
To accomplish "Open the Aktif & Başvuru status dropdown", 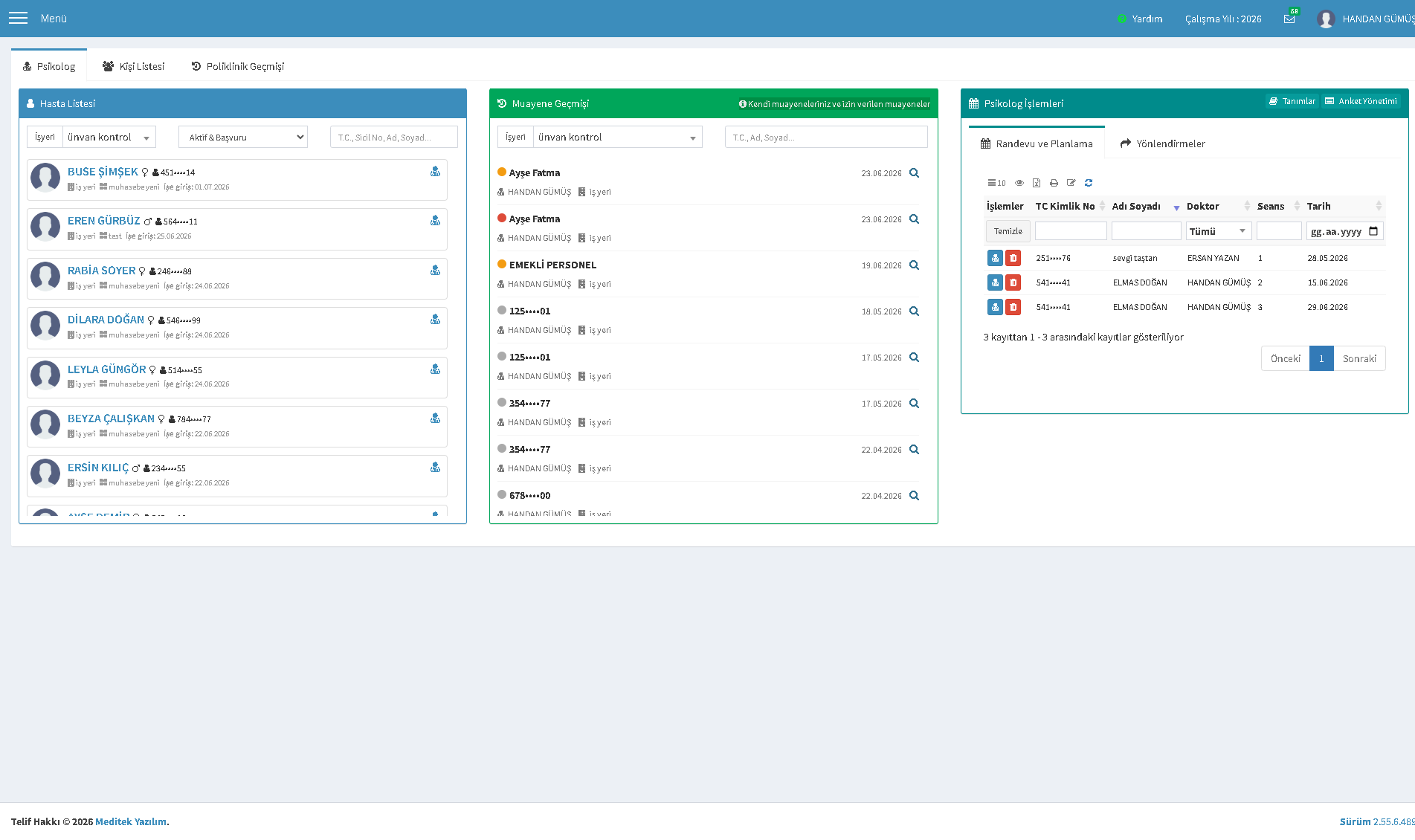I will click(243, 137).
